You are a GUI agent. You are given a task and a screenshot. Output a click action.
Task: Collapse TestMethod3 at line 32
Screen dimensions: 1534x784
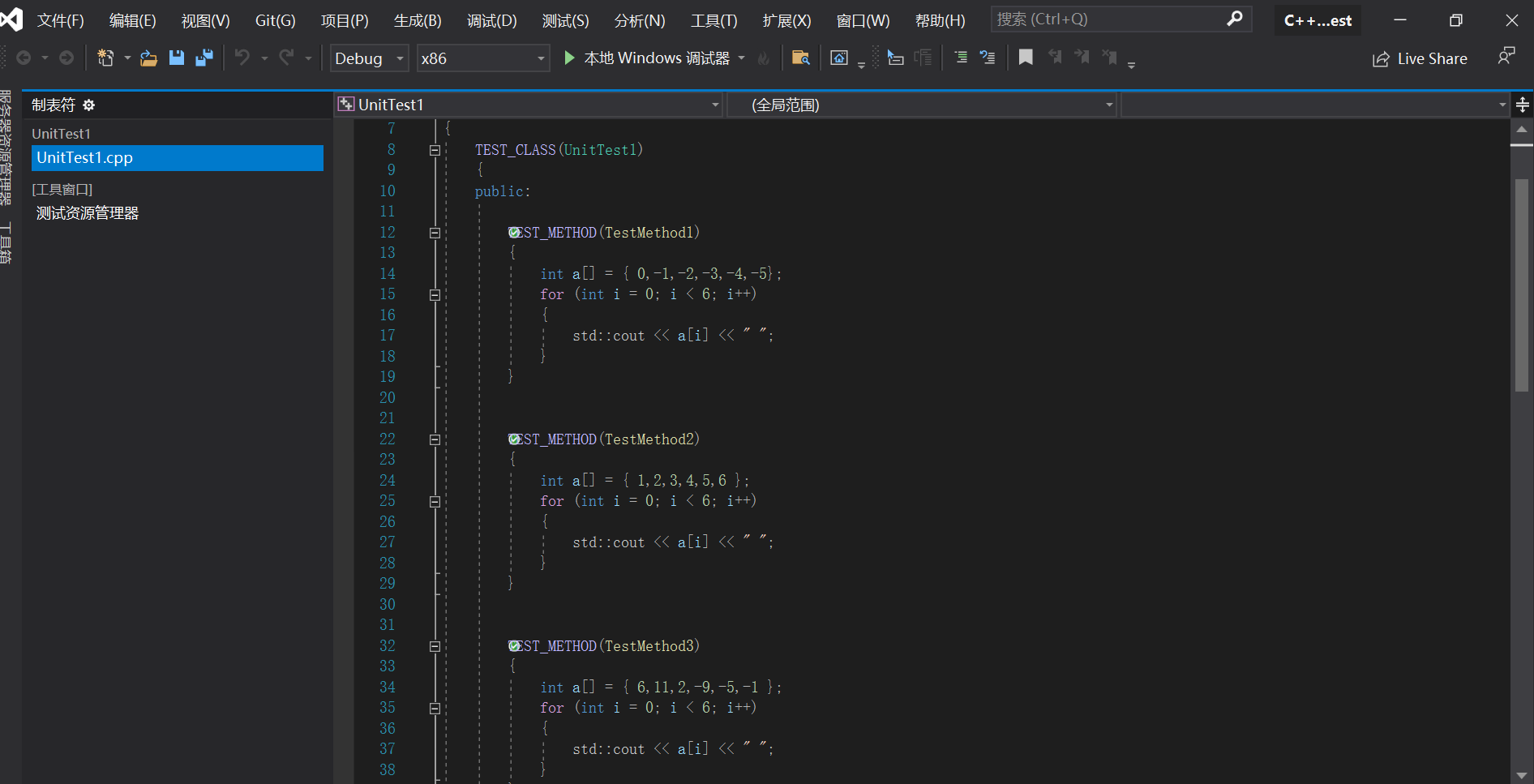435,646
